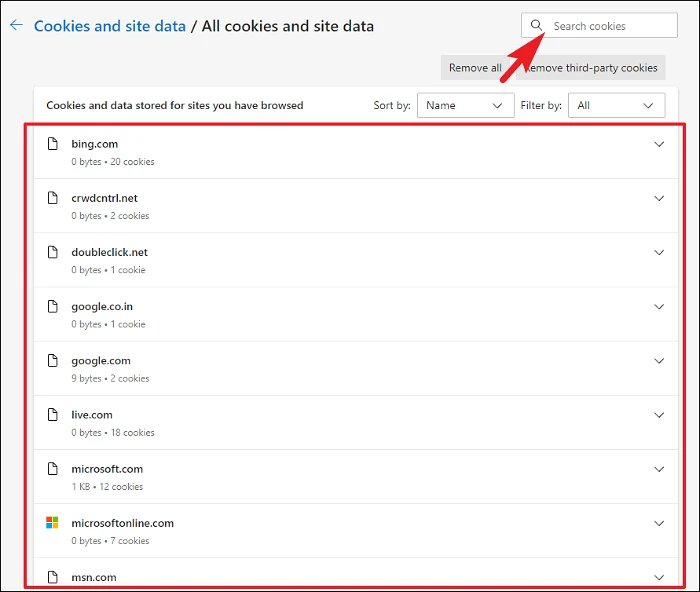Click the live.com file icon
Image resolution: width=700 pixels, height=592 pixels.
[x=53, y=415]
